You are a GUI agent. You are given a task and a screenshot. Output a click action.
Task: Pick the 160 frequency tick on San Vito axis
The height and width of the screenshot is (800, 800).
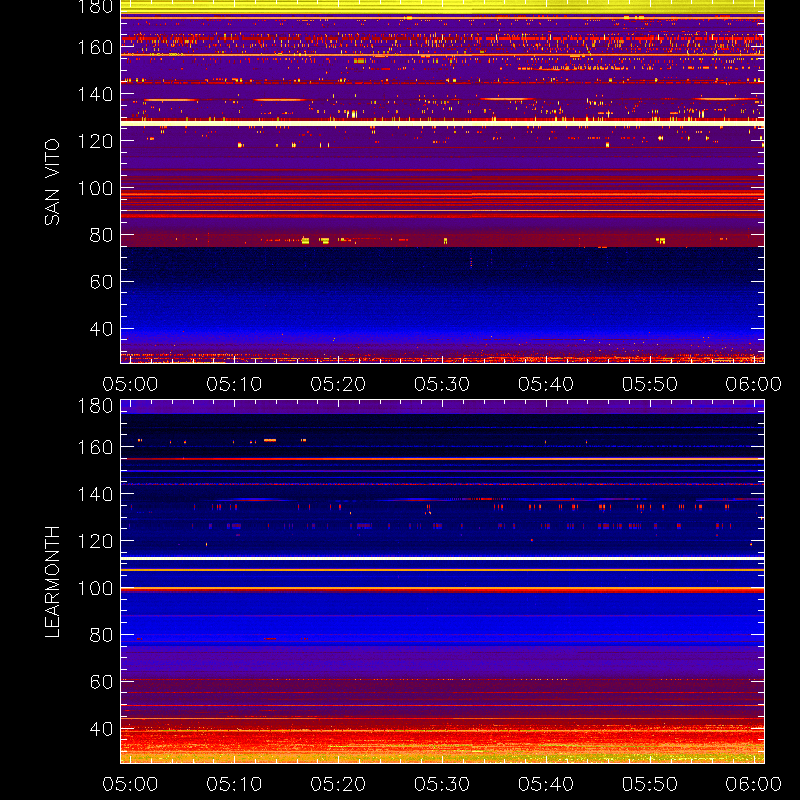tap(95, 47)
